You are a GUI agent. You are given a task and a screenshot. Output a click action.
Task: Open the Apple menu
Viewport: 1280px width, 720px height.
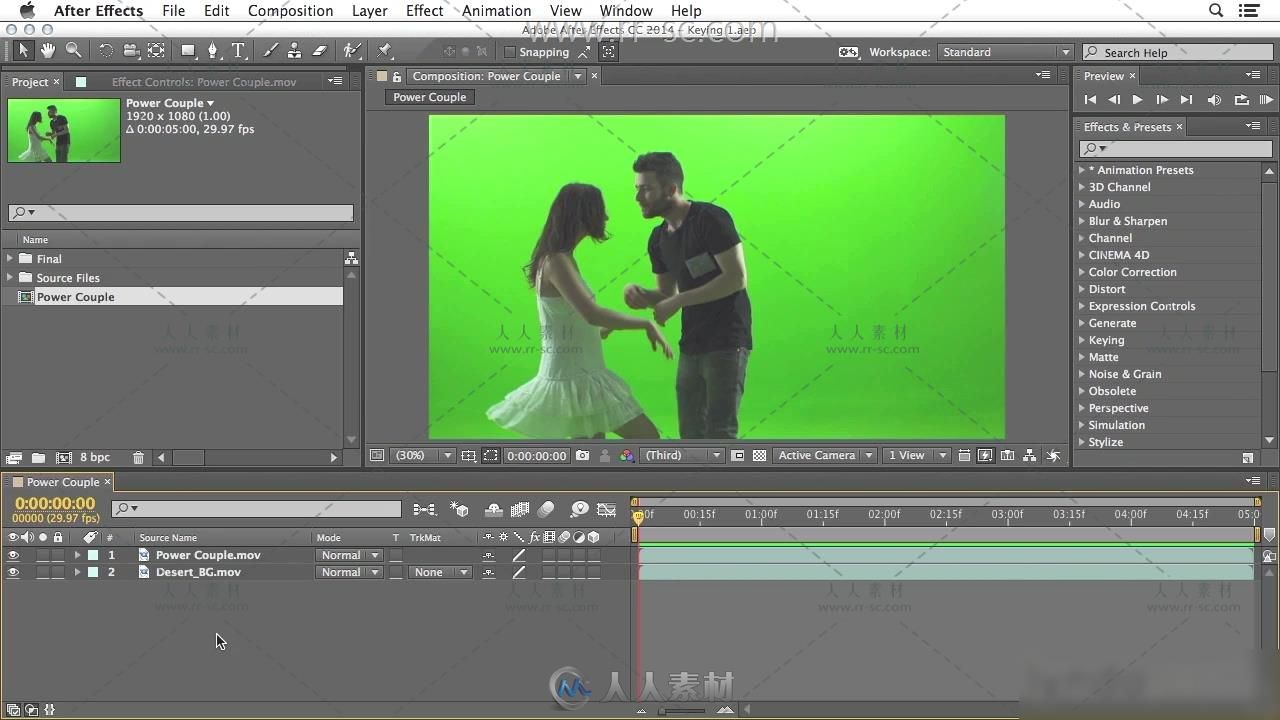[27, 11]
